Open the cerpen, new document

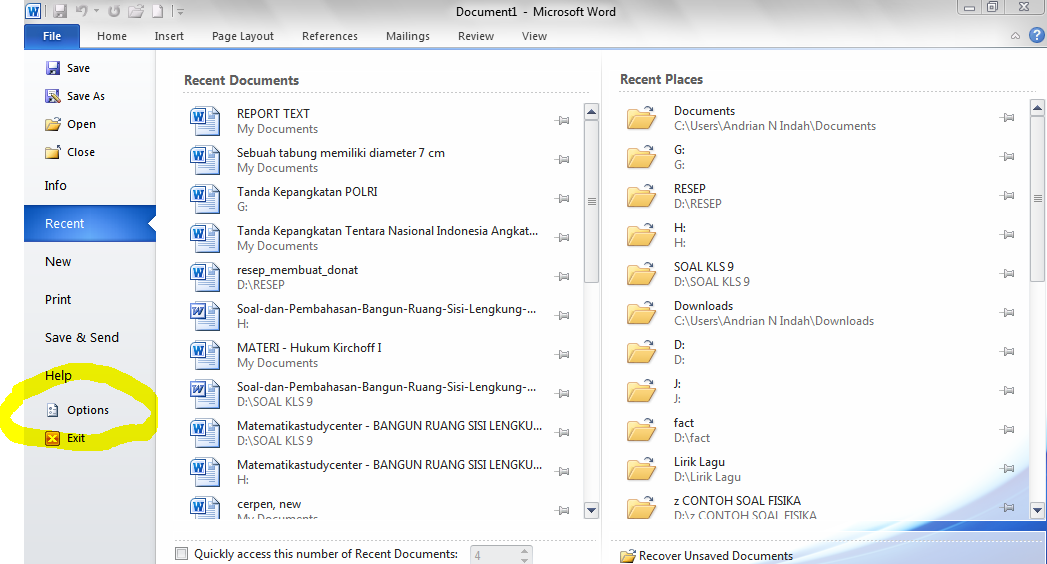(377, 509)
